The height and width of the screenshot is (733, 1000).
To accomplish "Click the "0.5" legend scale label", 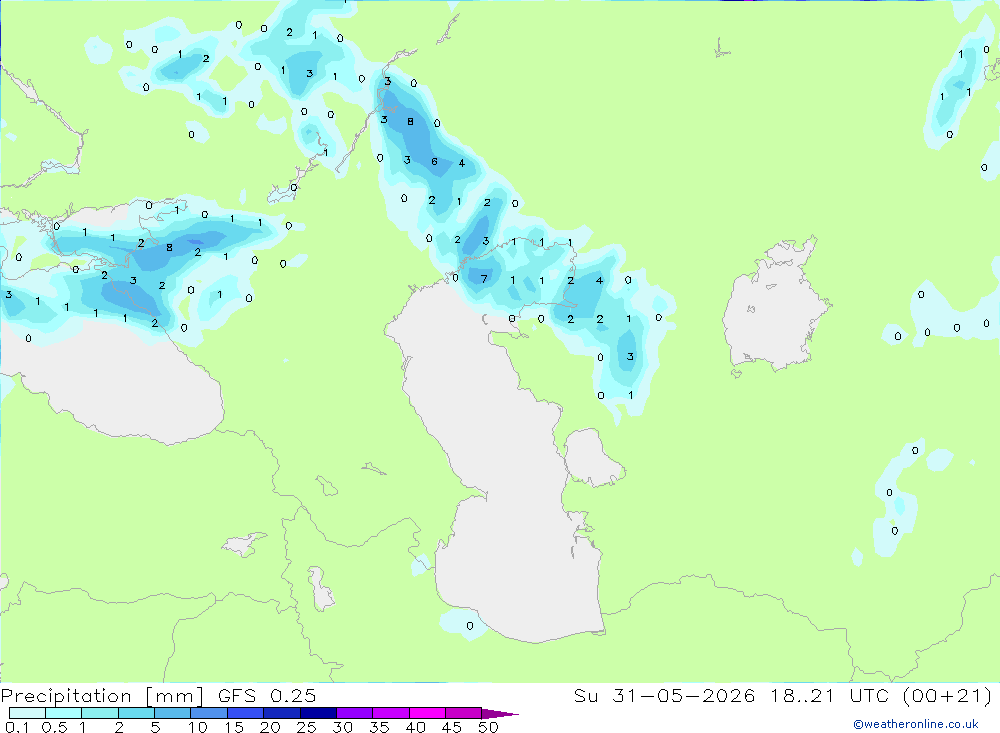I will click(54, 727).
